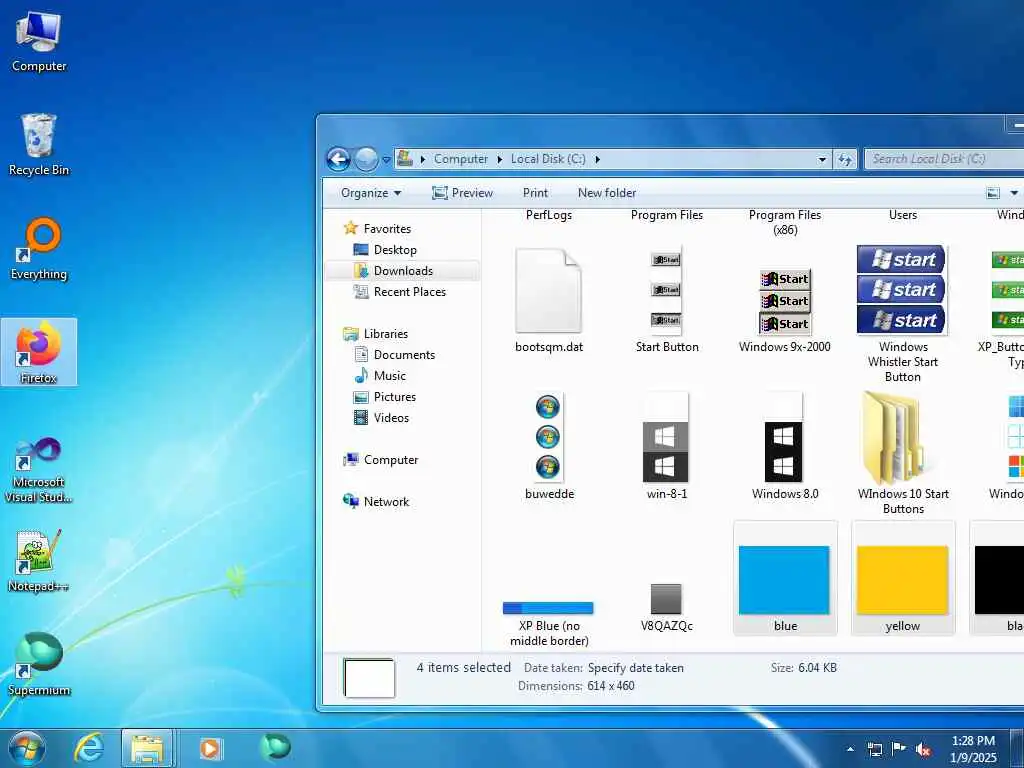
Task: Select the Microsoft Visual Studio shortcut
Action: click(39, 470)
